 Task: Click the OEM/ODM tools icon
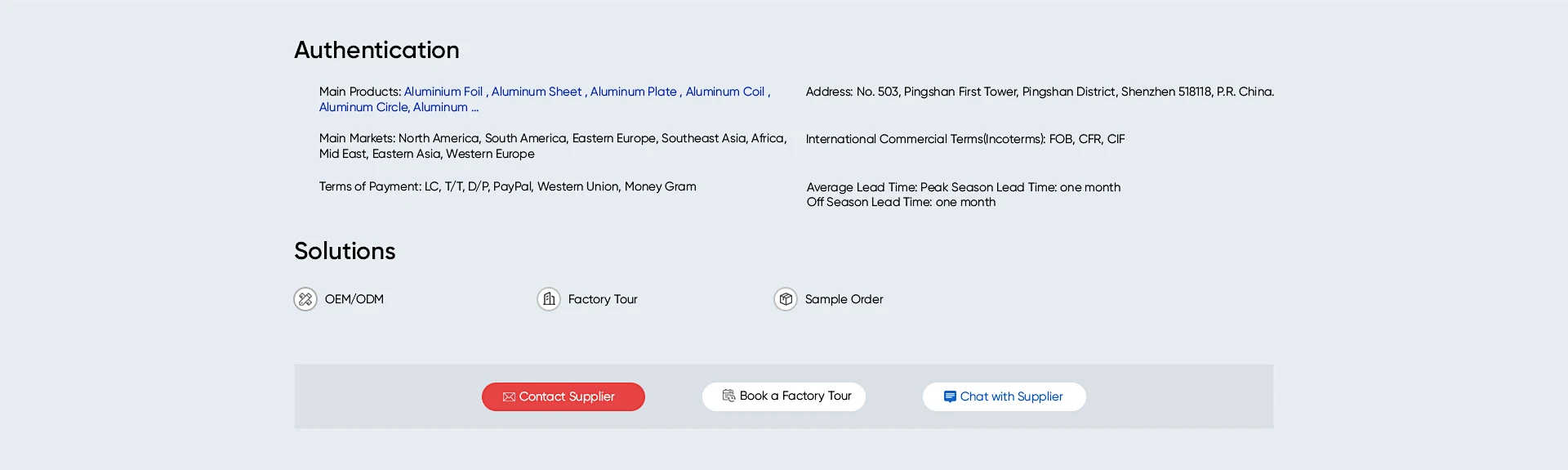click(305, 299)
